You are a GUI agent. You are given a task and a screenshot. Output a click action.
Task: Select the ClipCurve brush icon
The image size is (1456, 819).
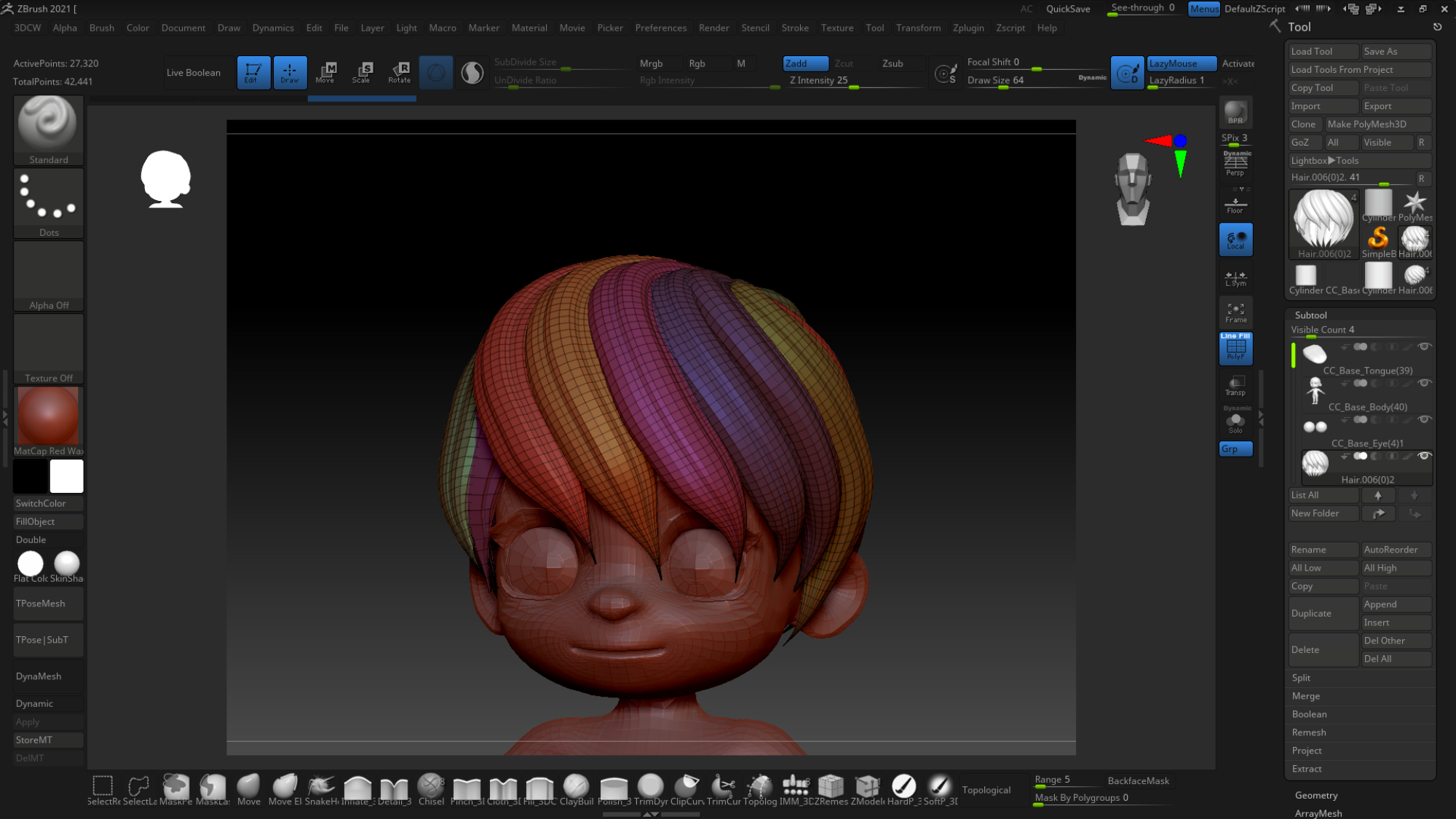(687, 789)
